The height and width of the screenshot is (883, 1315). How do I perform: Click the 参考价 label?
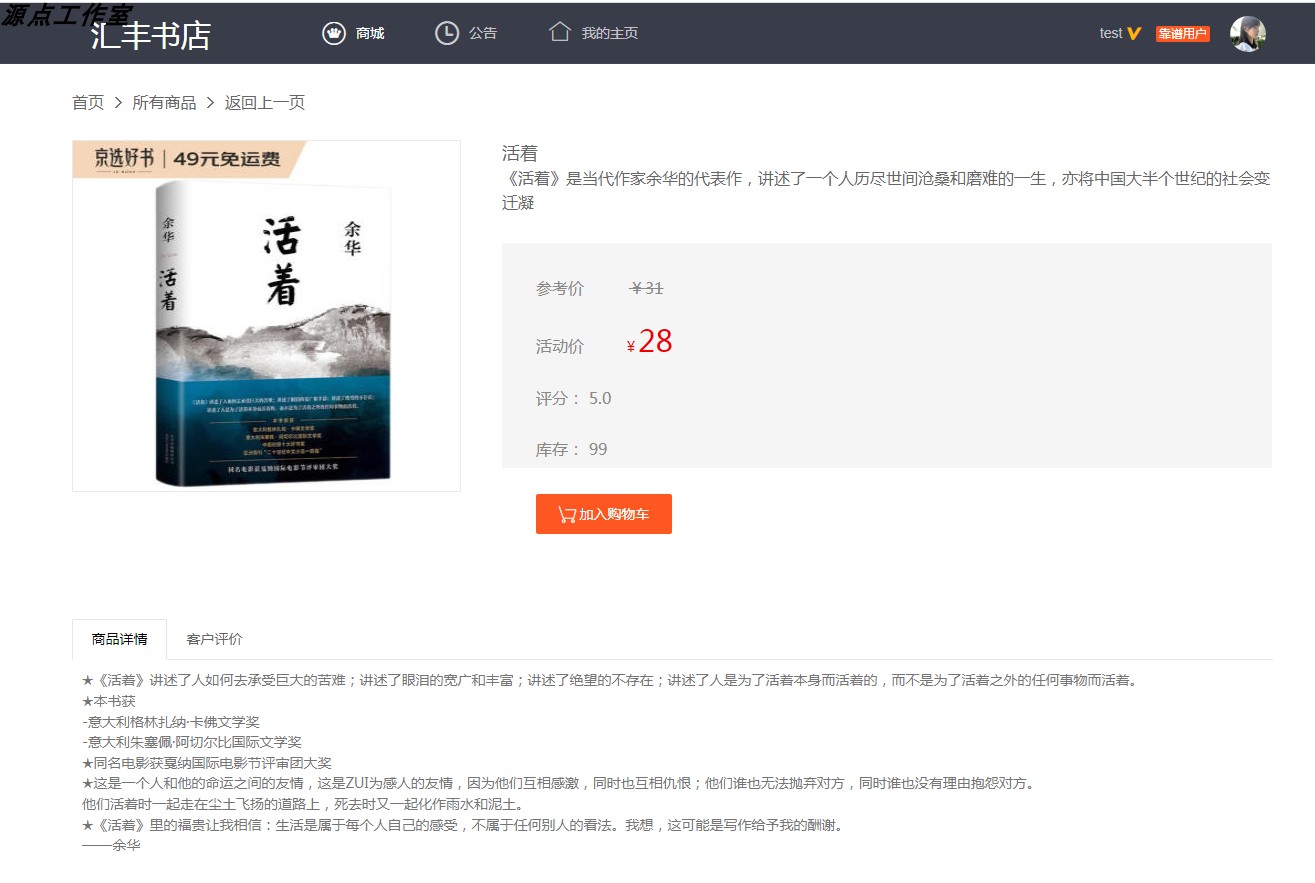point(560,288)
